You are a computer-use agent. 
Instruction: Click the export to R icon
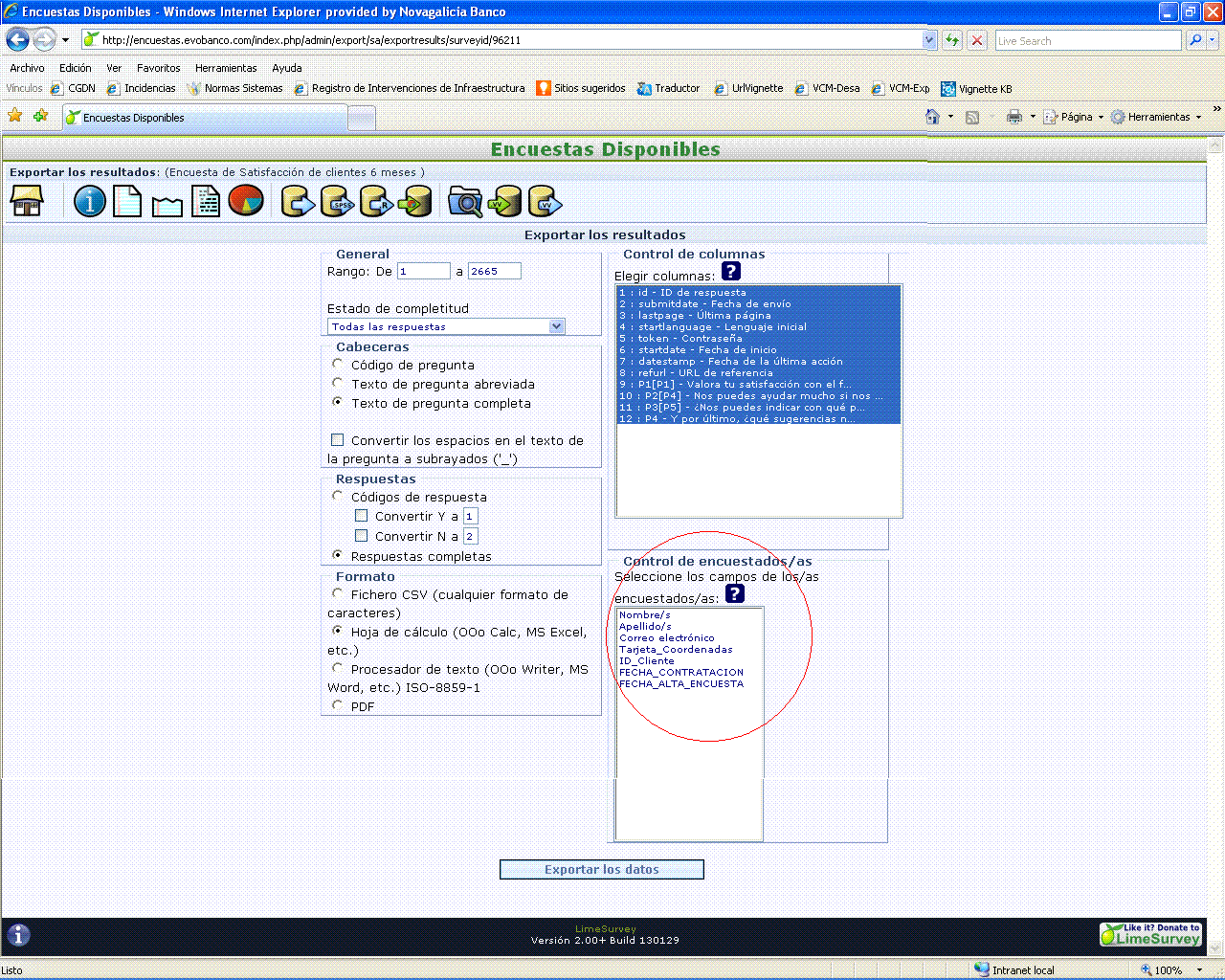tap(376, 201)
